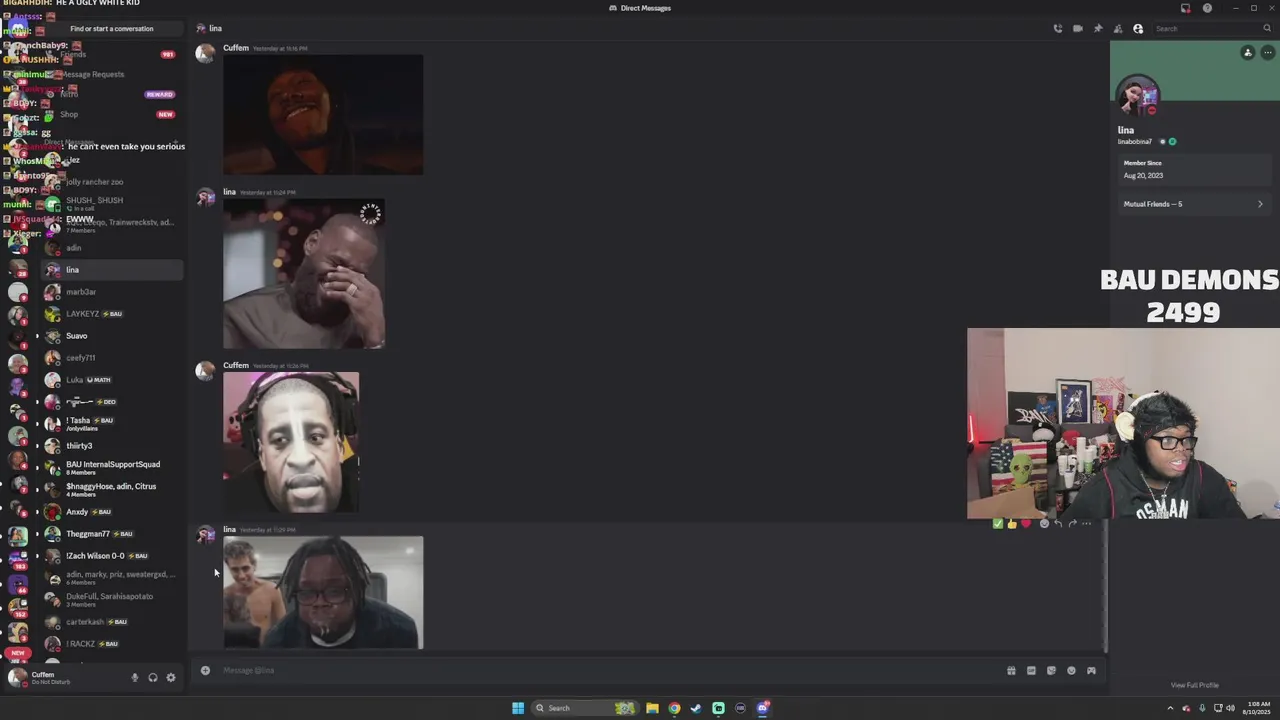React with red heart emoji

pyautogui.click(x=1025, y=523)
